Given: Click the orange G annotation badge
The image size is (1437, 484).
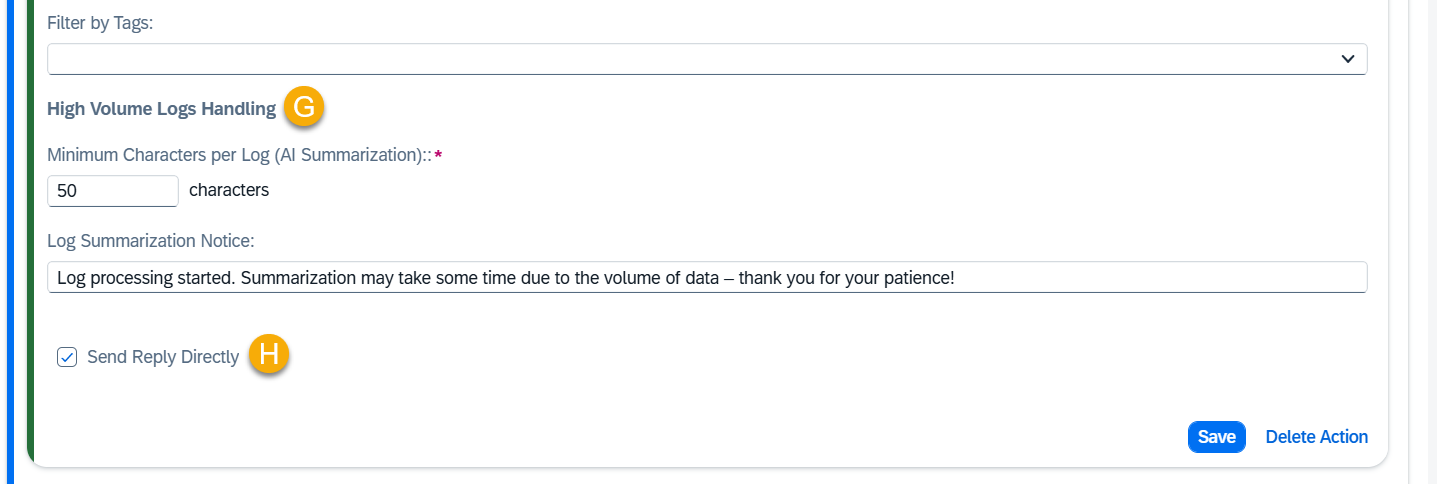Looking at the screenshot, I should (x=304, y=108).
